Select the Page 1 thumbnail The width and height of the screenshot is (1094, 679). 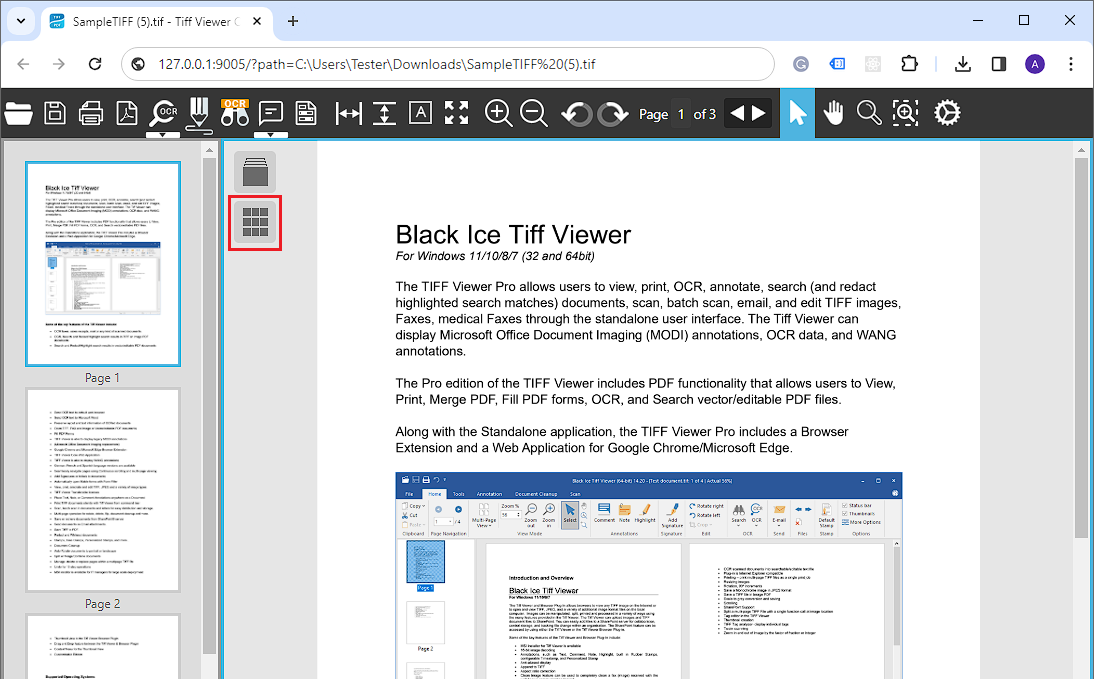(x=103, y=264)
